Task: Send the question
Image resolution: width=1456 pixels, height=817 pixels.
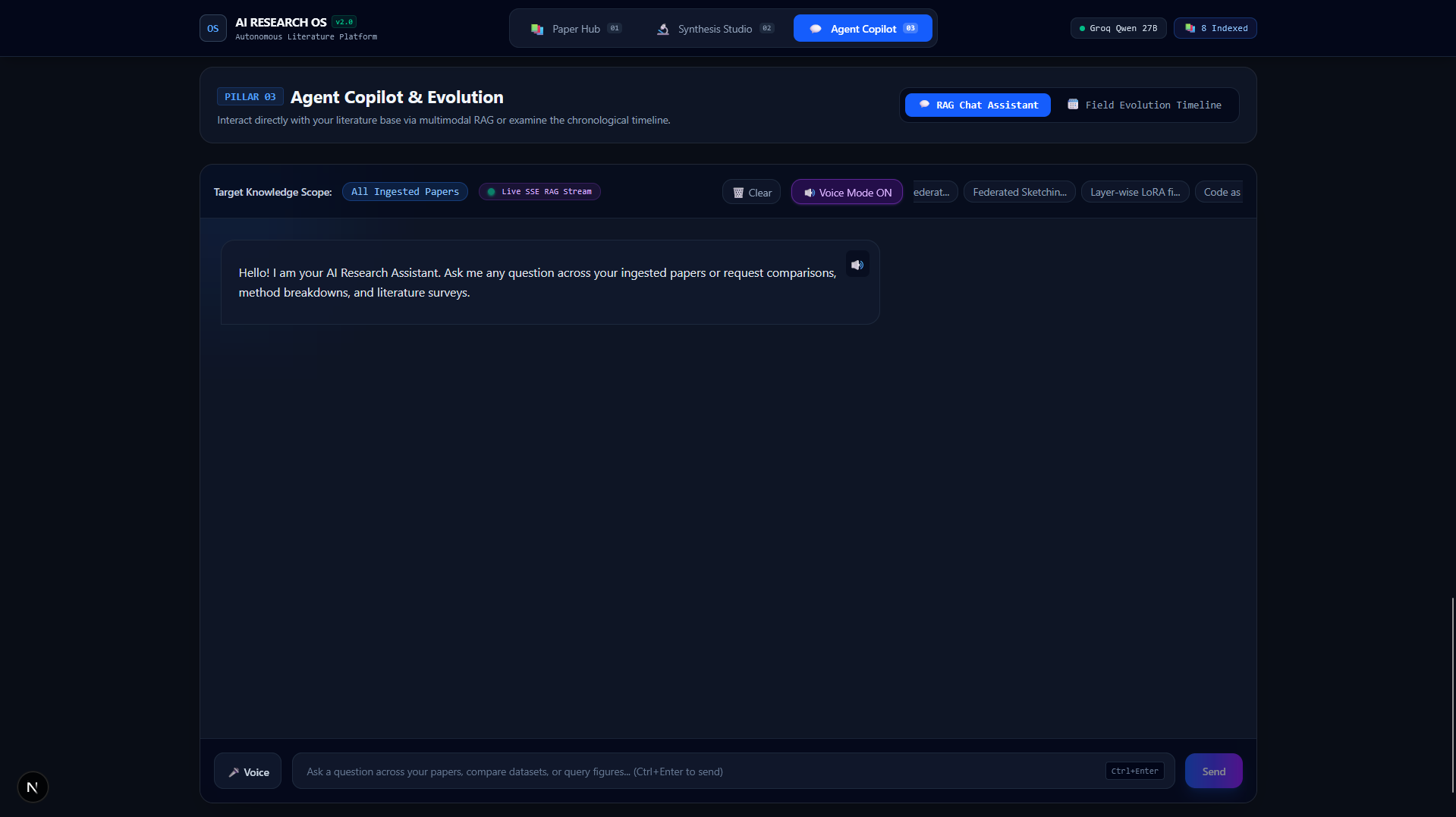Action: [x=1213, y=771]
